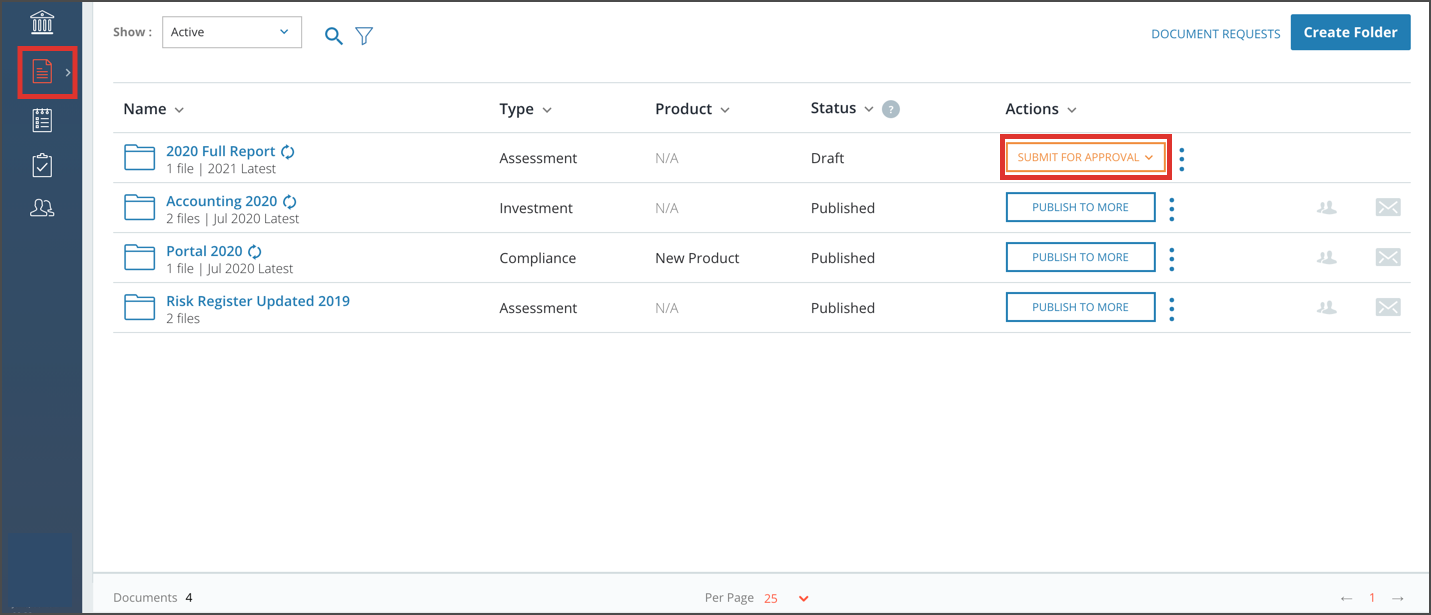Click Publish To More for Accounting 2020

click(x=1080, y=207)
